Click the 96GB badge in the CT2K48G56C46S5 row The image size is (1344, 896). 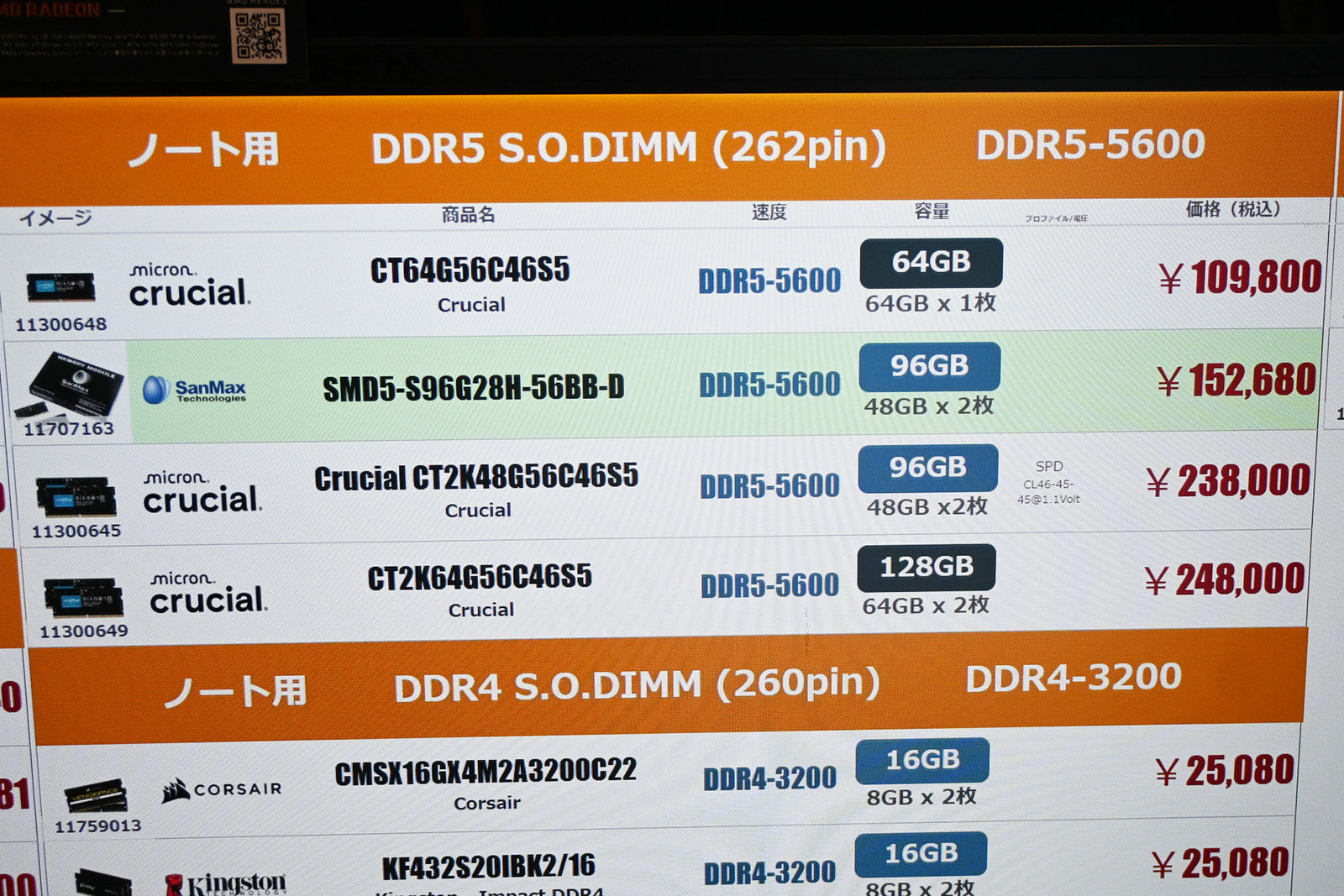pyautogui.click(x=927, y=468)
